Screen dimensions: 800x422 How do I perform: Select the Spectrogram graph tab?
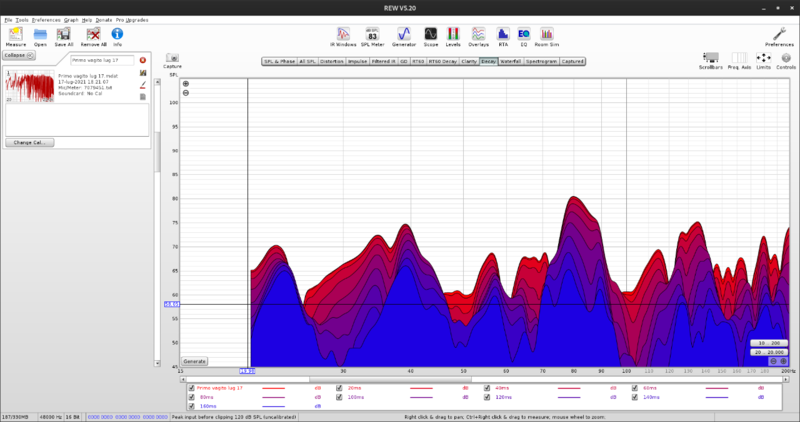tap(541, 61)
